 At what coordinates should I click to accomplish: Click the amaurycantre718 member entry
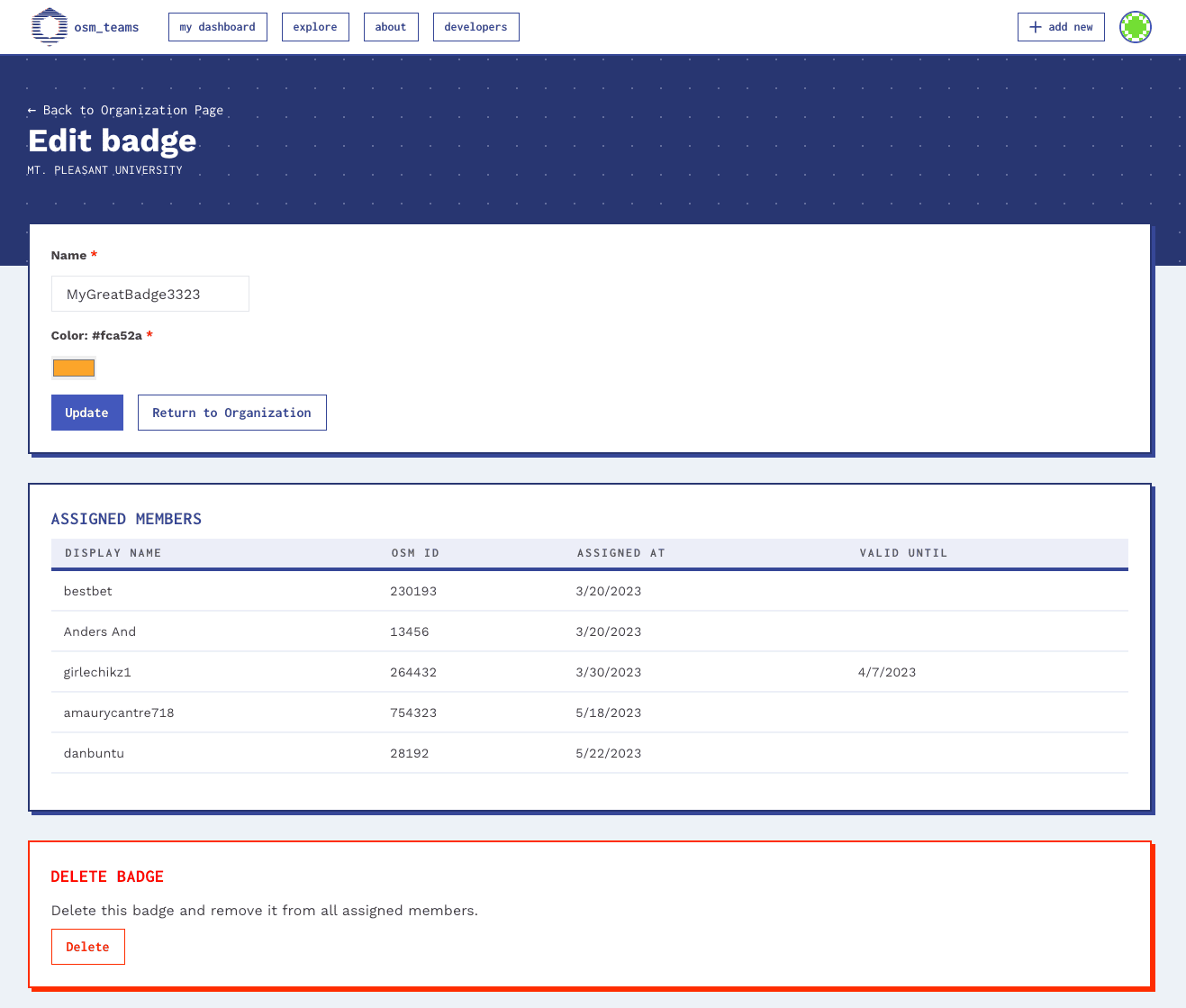pyautogui.click(x=119, y=713)
